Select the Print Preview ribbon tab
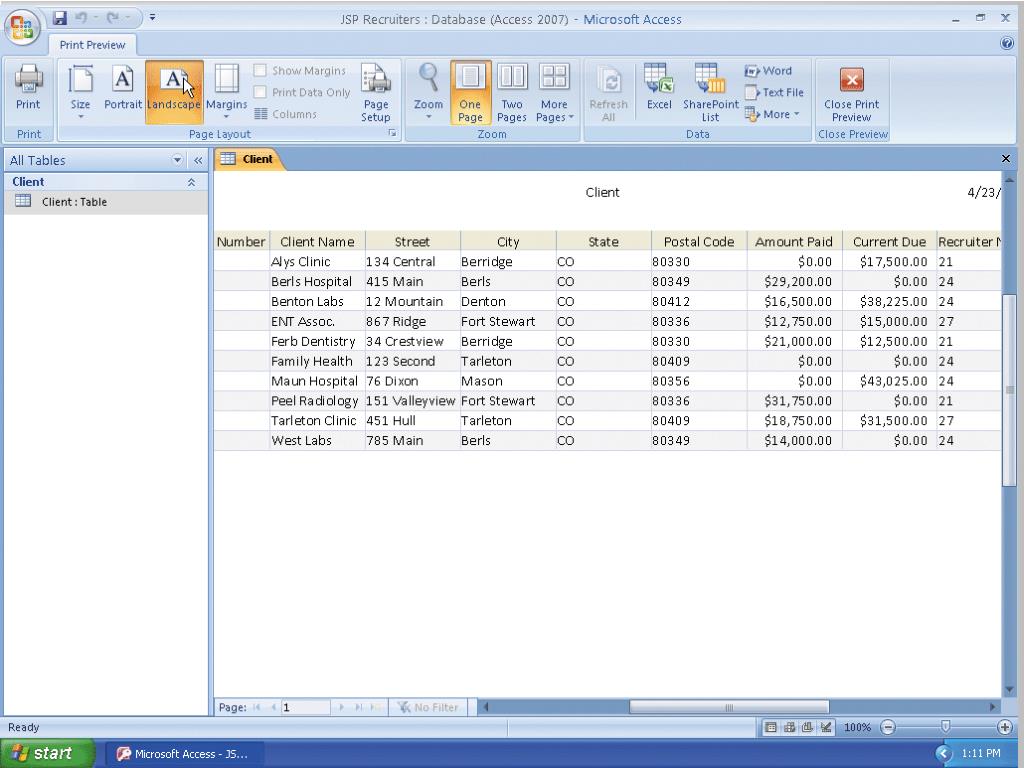Screen dimensions: 1024x768 click(92, 44)
